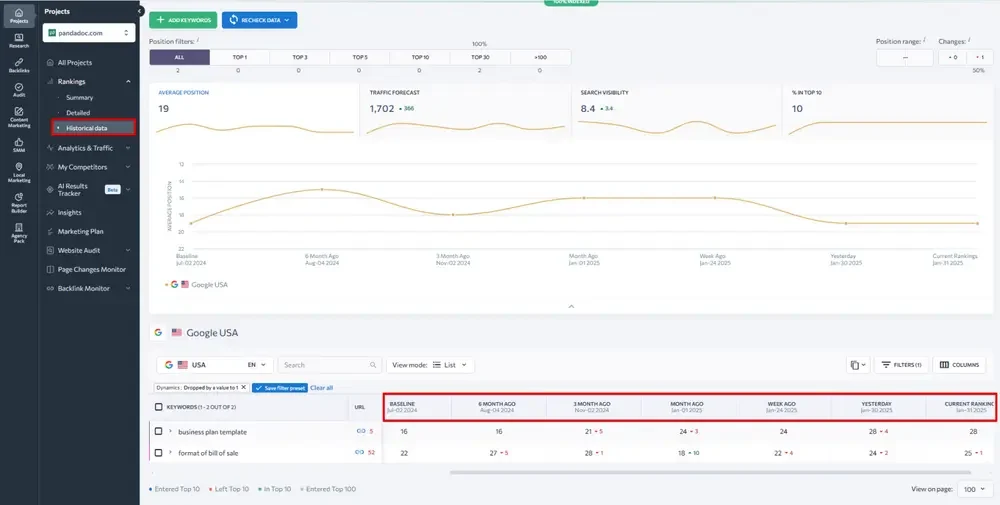Select the TOP 1 position filter

point(240,57)
